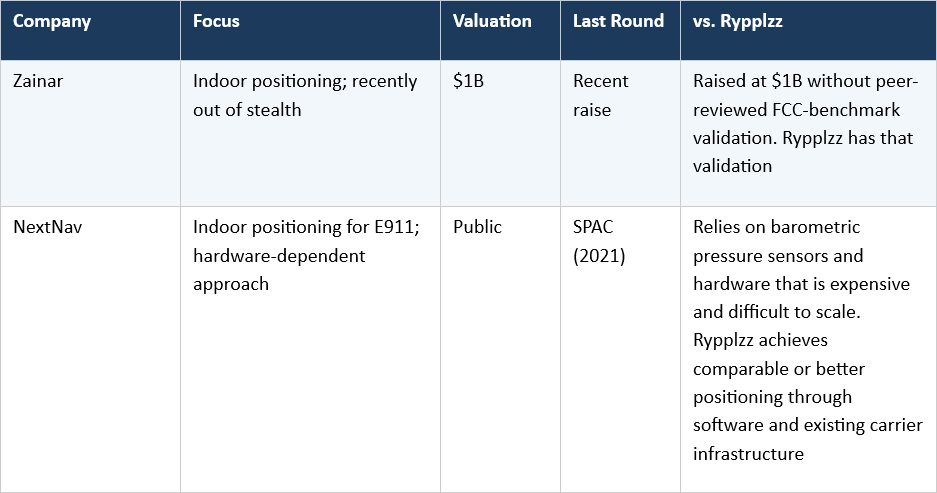The height and width of the screenshot is (493, 937).
Task: Select the $1B valuation cell
Action: (468, 82)
